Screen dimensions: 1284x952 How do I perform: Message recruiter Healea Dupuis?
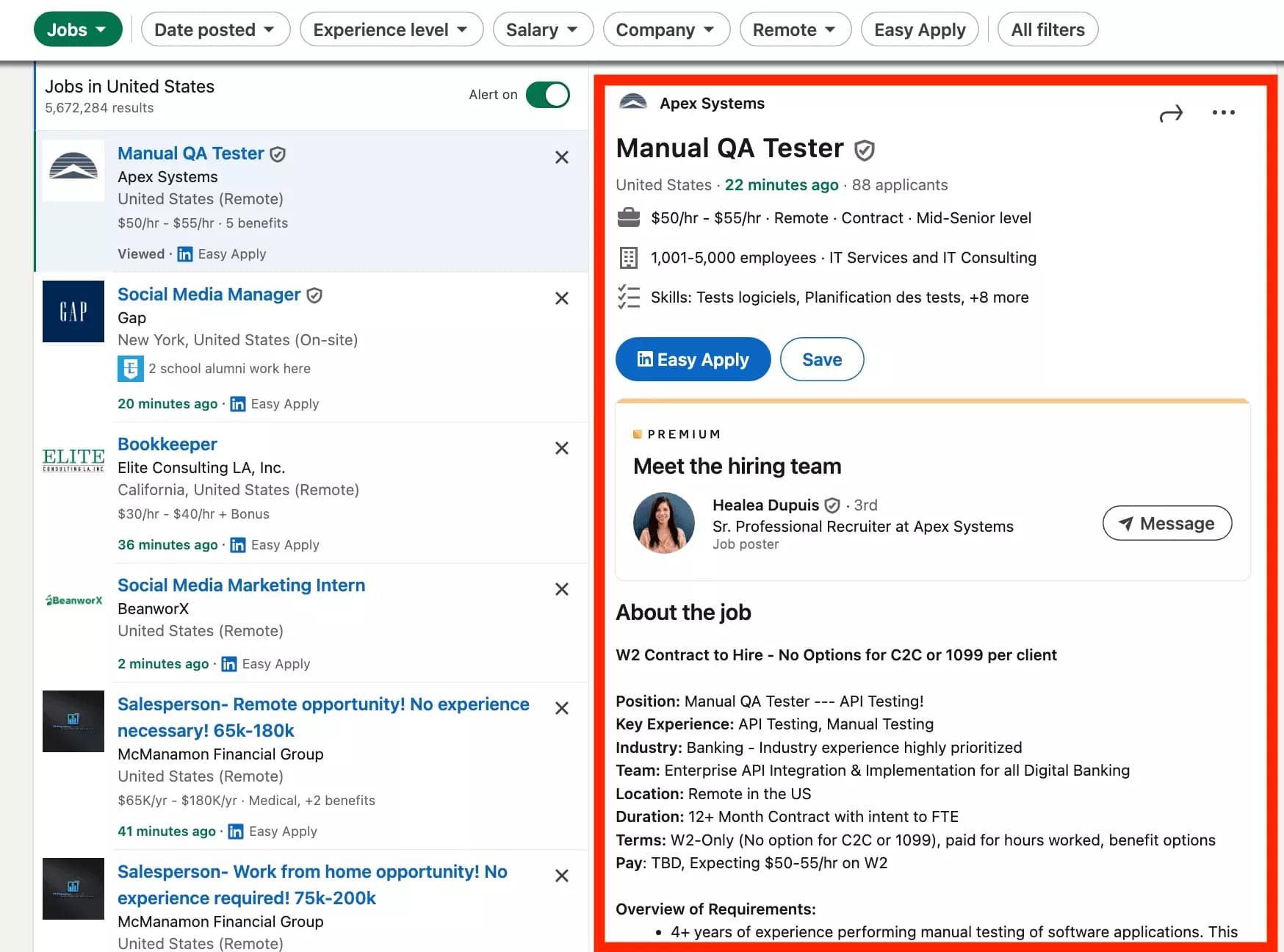(1167, 523)
